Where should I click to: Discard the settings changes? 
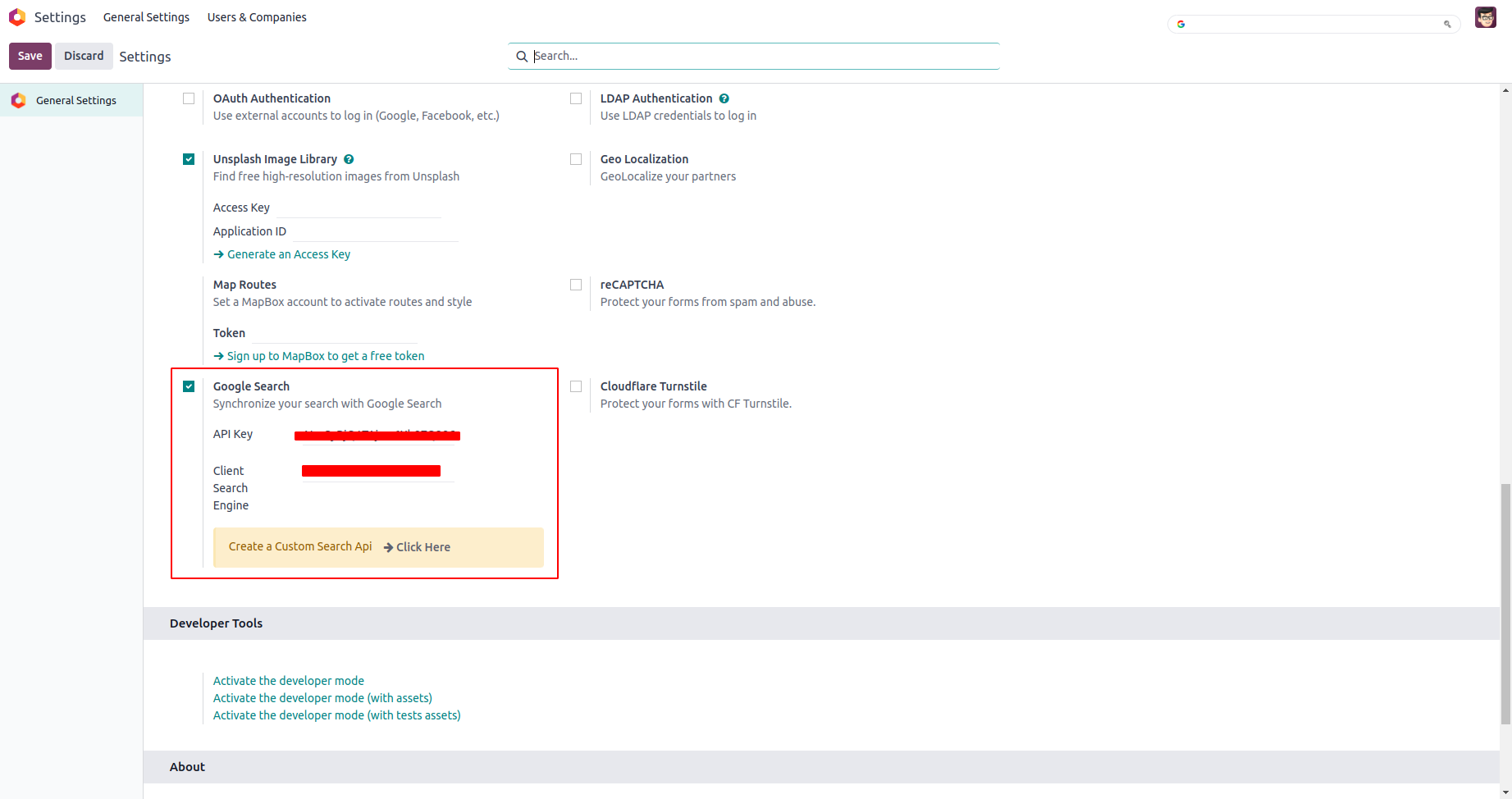[x=84, y=56]
